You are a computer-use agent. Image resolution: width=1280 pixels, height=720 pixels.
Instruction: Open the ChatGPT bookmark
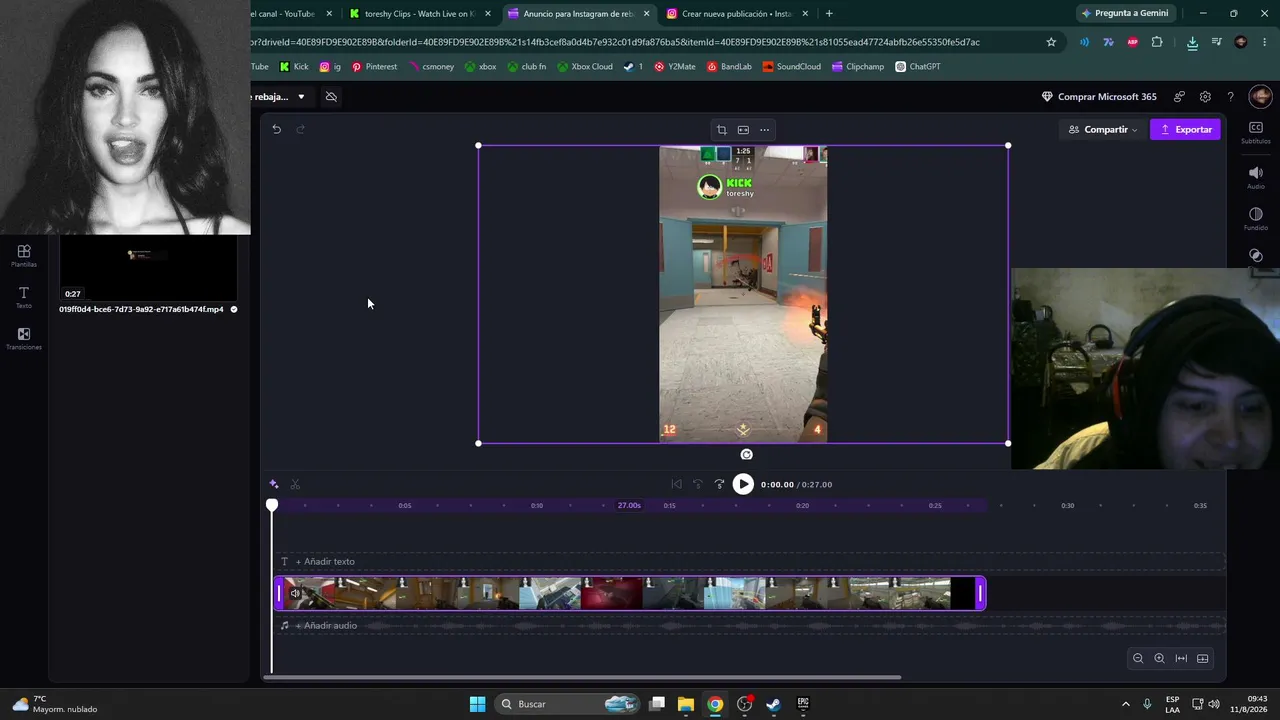(917, 67)
